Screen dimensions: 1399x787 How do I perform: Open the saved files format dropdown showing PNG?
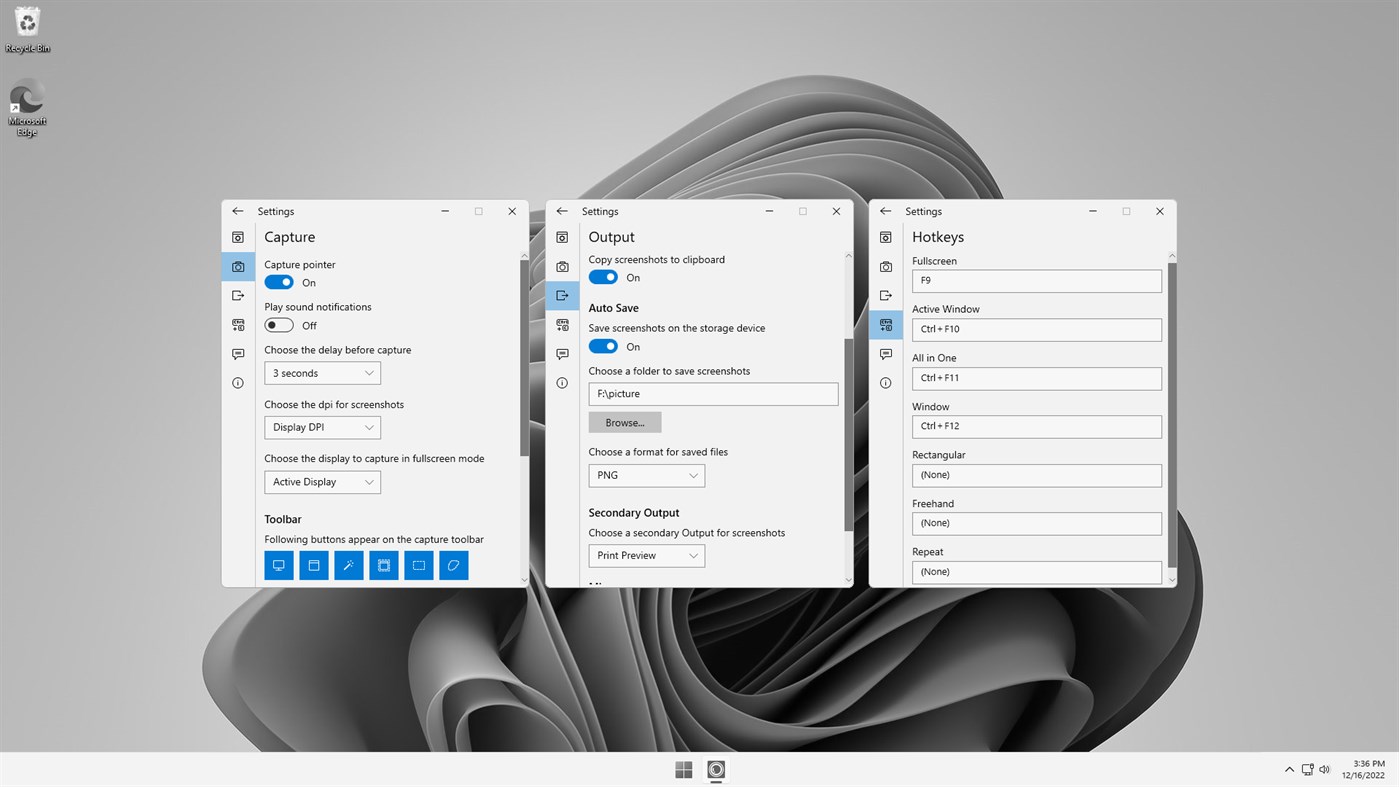(646, 475)
